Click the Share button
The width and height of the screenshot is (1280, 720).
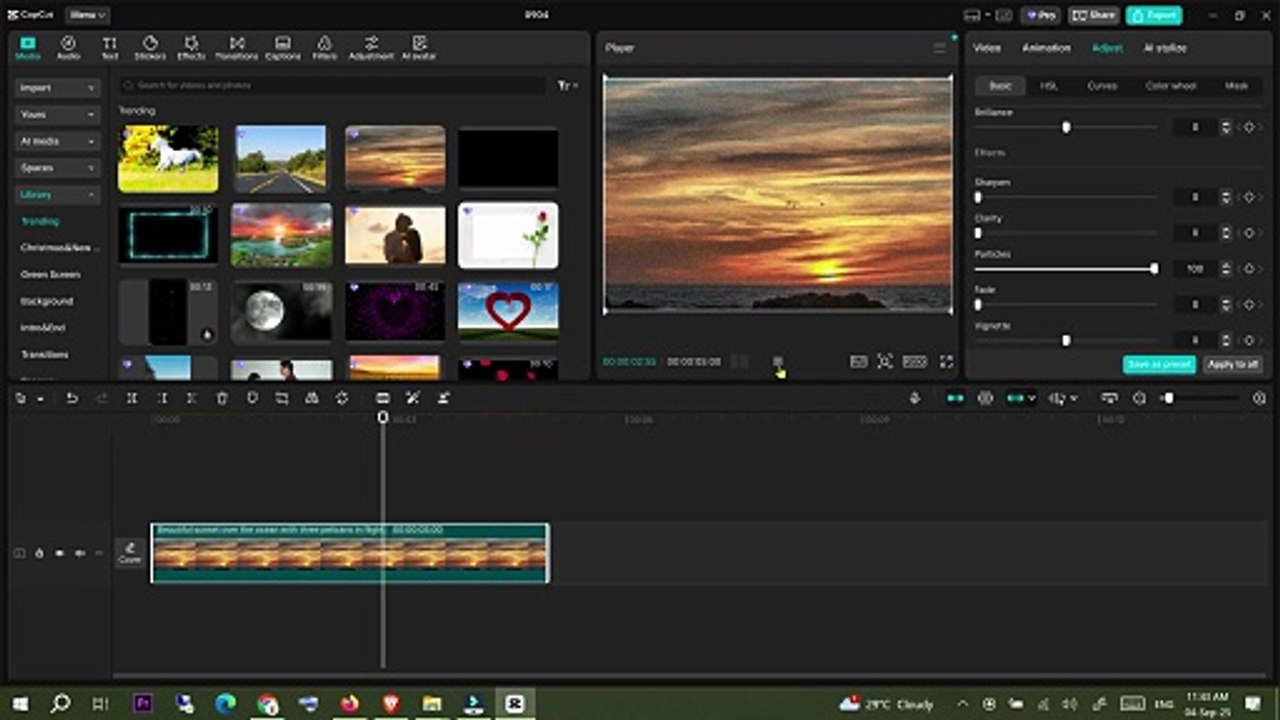[1093, 15]
